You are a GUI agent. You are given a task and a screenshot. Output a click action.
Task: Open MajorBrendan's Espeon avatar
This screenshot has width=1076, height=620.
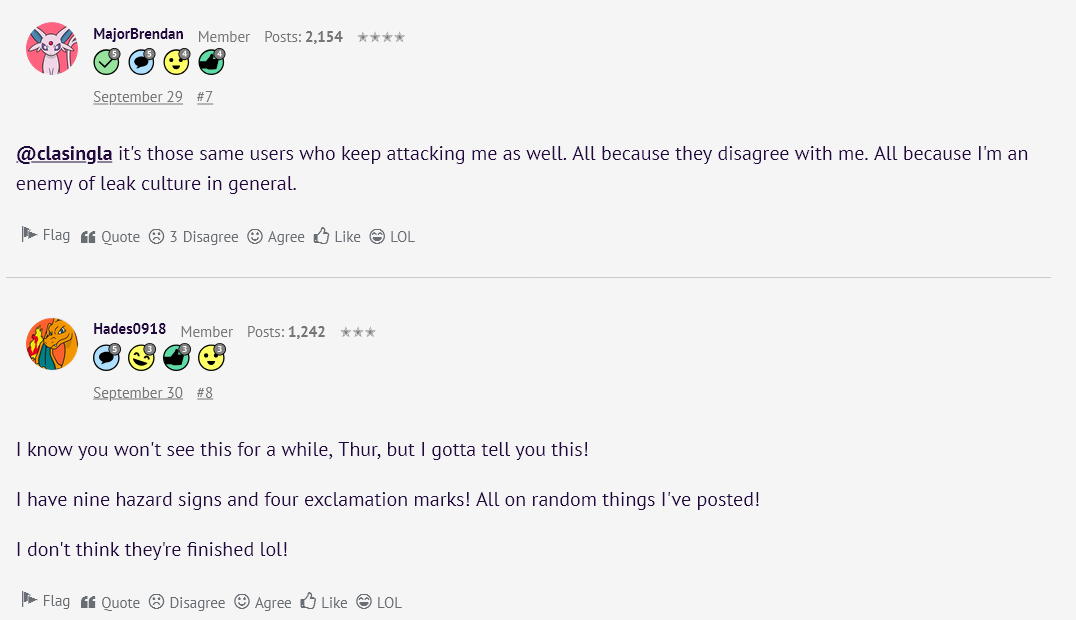[x=52, y=48]
